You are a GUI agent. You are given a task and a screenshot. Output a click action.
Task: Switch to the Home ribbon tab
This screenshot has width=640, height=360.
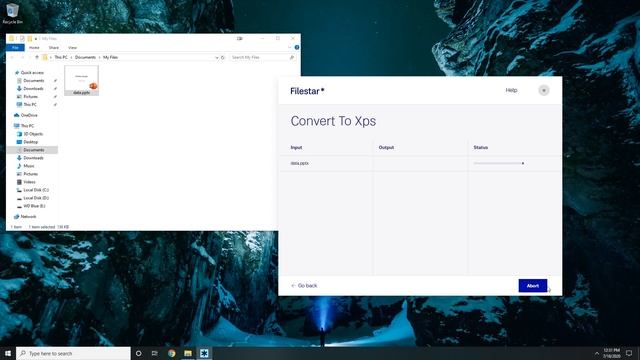tap(34, 48)
